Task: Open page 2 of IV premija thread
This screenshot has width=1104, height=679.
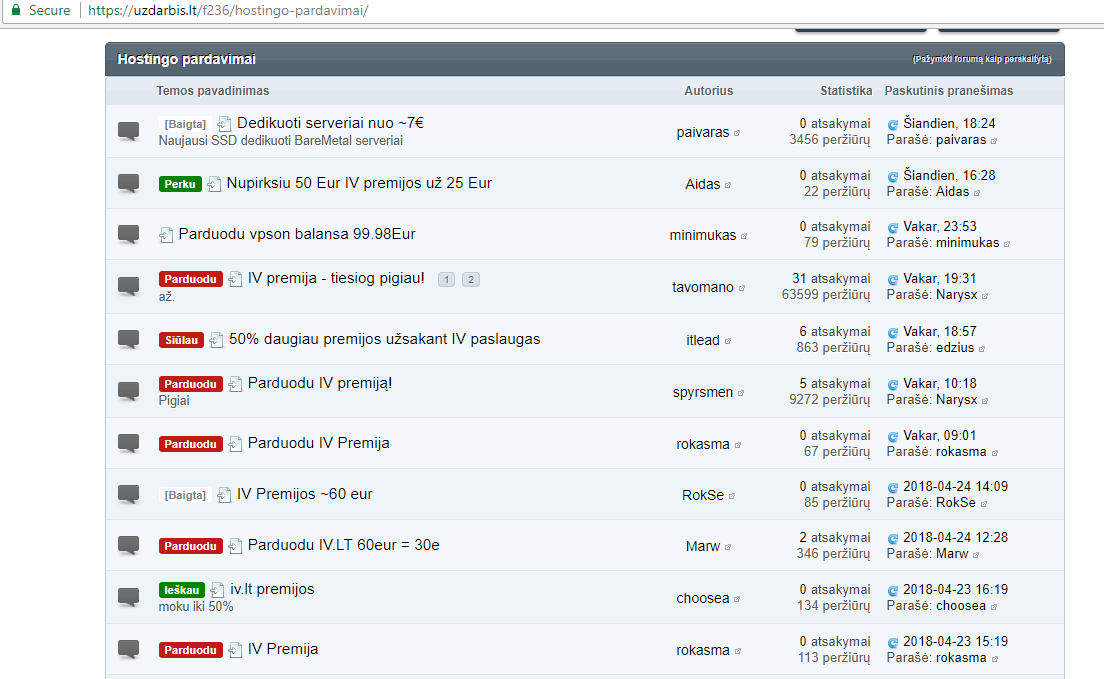Action: click(471, 280)
